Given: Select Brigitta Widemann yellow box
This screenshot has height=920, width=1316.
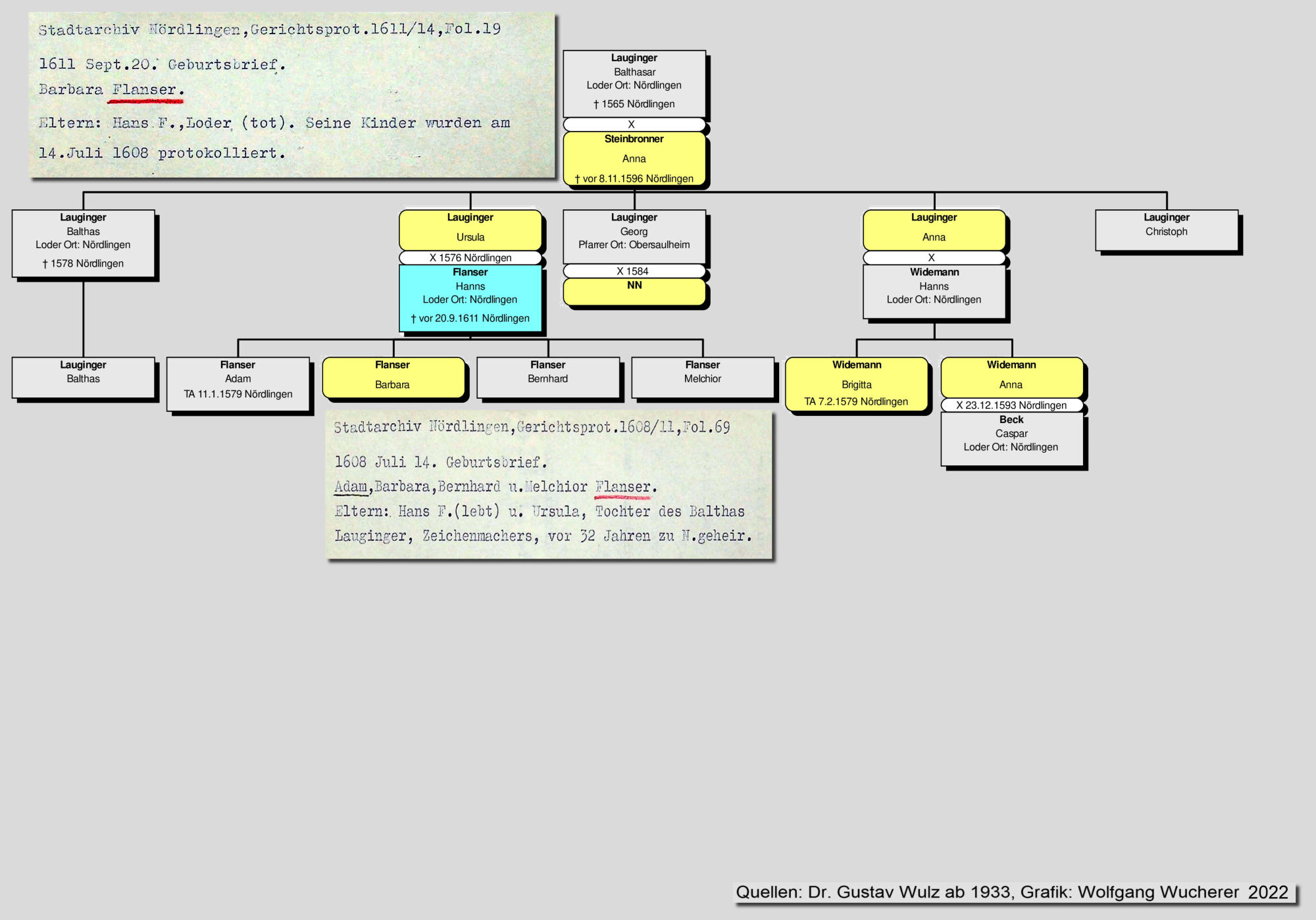Looking at the screenshot, I should point(856,384).
